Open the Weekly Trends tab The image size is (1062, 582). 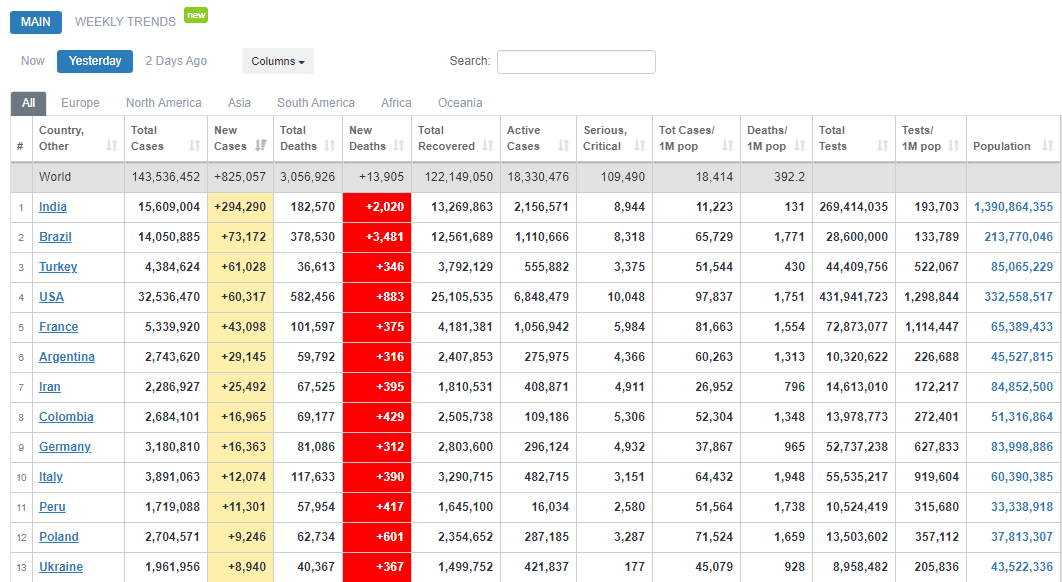pos(125,22)
